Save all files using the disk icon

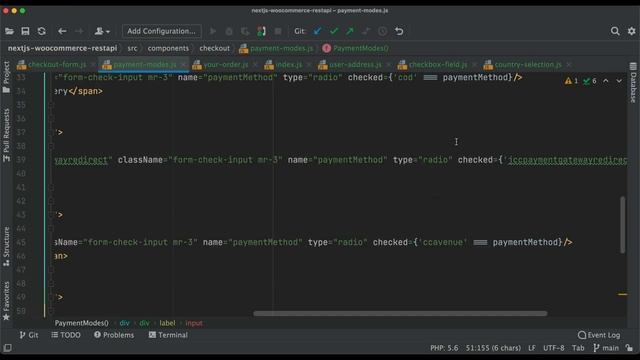[x=25, y=31]
